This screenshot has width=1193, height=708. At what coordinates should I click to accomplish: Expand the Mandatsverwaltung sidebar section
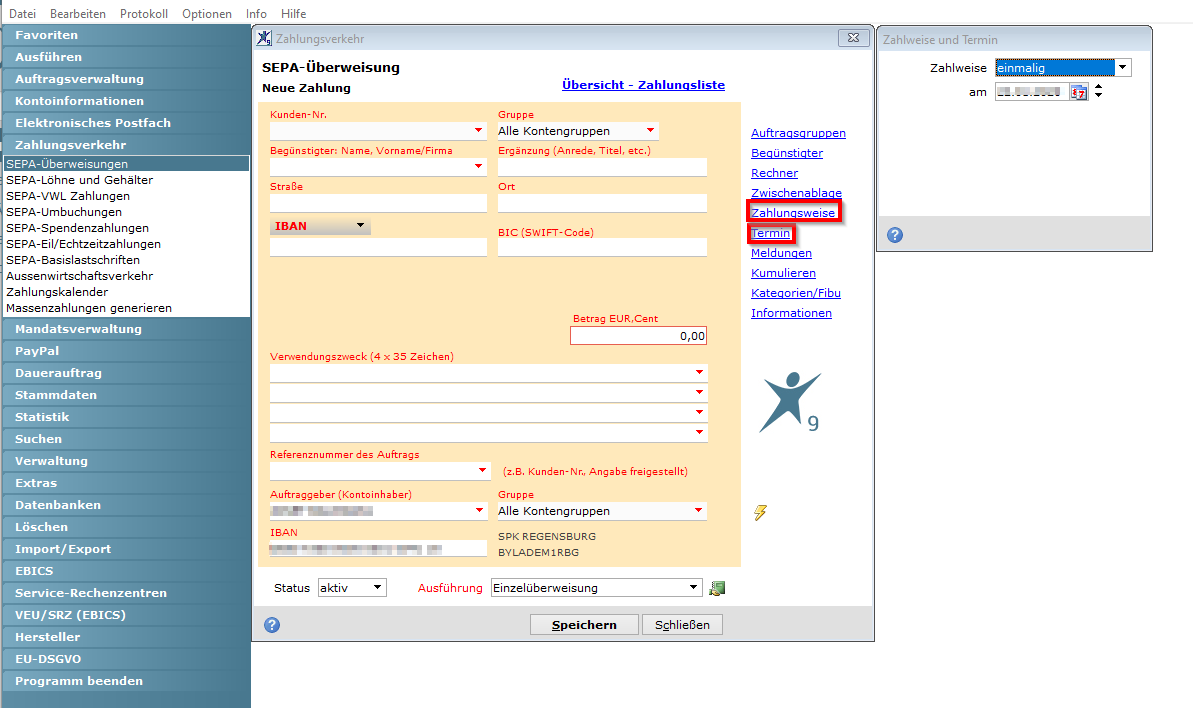126,329
